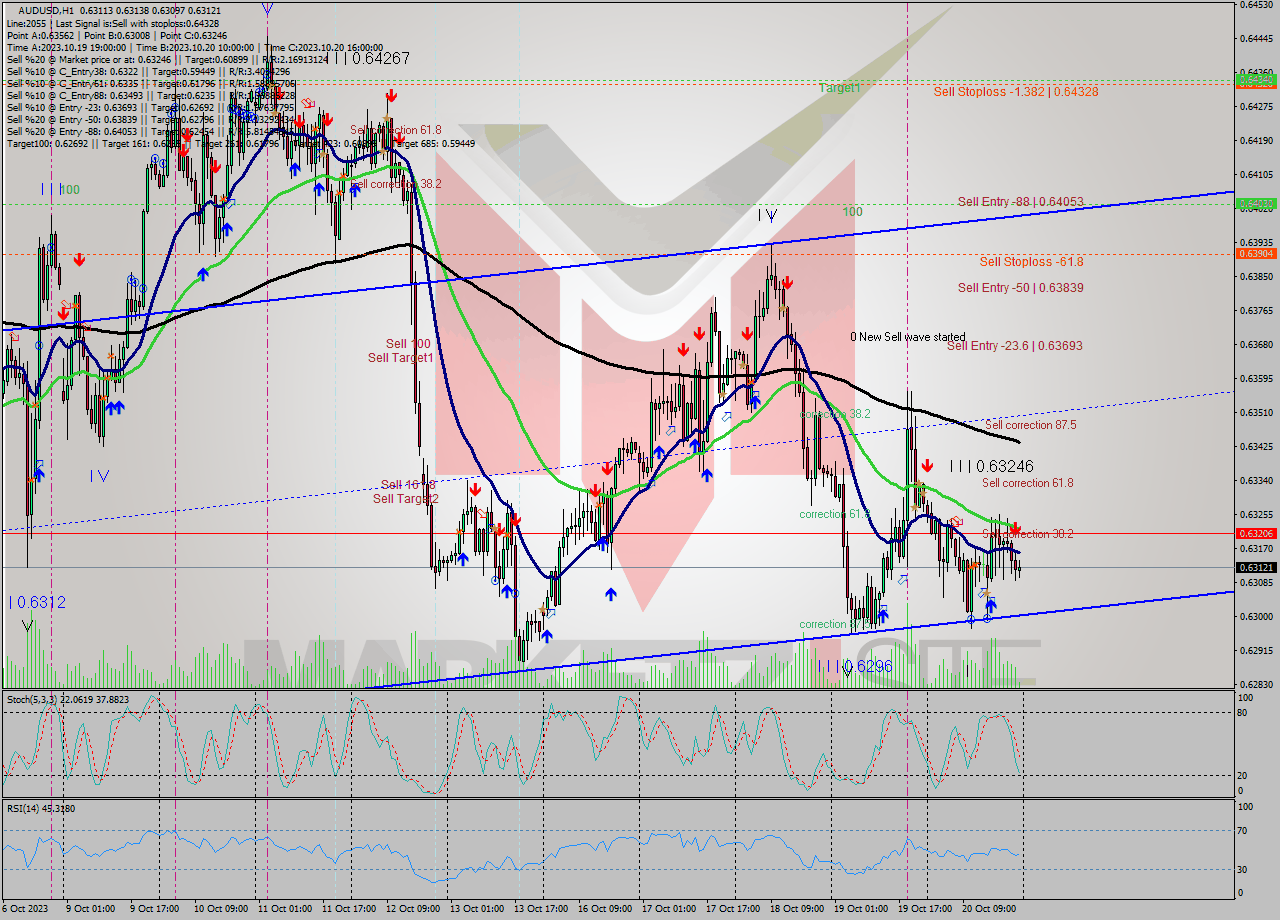Click the green 'Target1' label
The height and width of the screenshot is (920, 1280).
click(839, 88)
